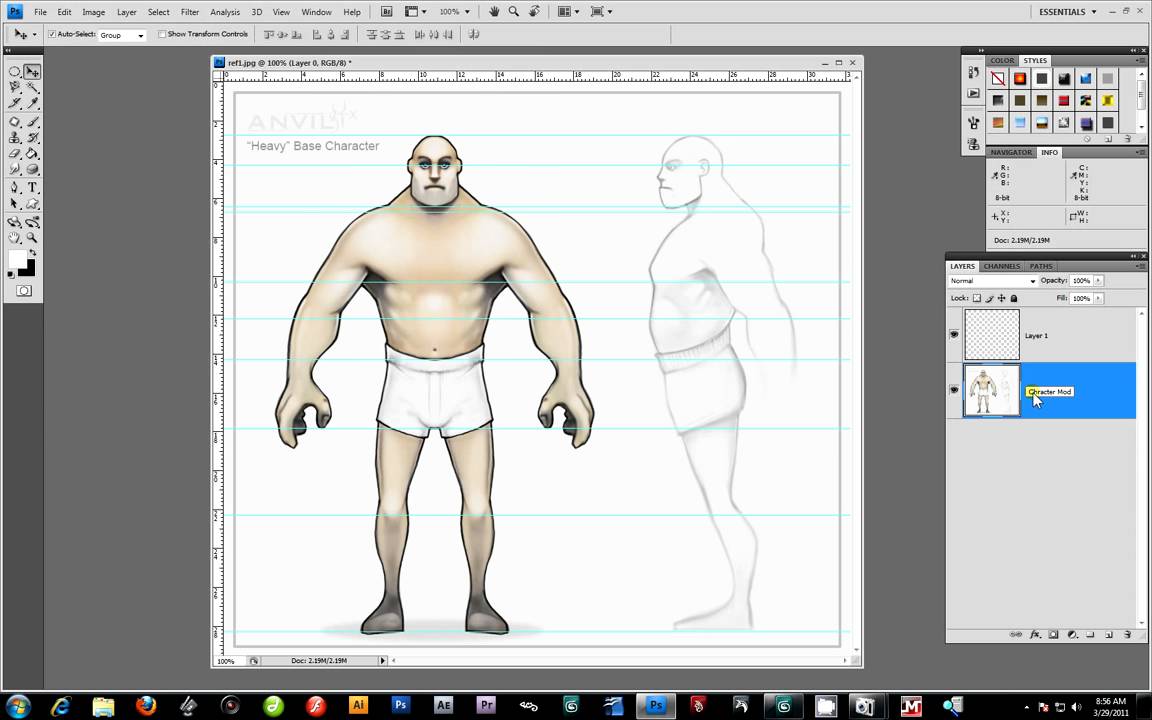
Task: Open Firefox from the Windows taskbar
Action: (x=145, y=706)
